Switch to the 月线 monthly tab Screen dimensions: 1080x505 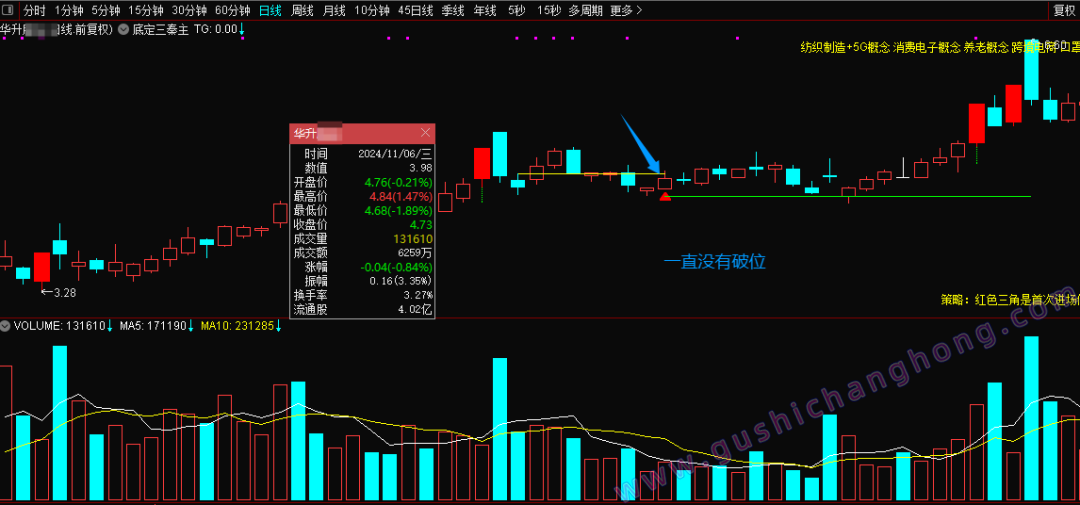(334, 10)
